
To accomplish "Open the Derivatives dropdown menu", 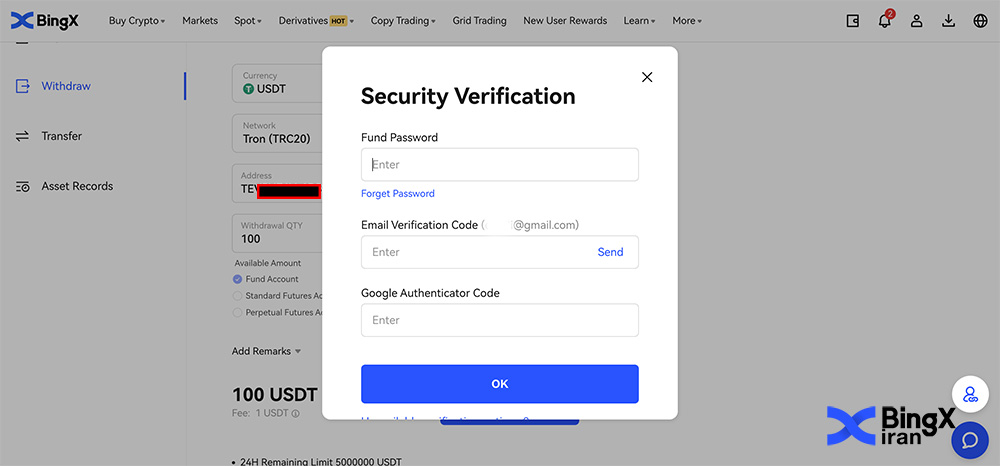I will coord(318,20).
